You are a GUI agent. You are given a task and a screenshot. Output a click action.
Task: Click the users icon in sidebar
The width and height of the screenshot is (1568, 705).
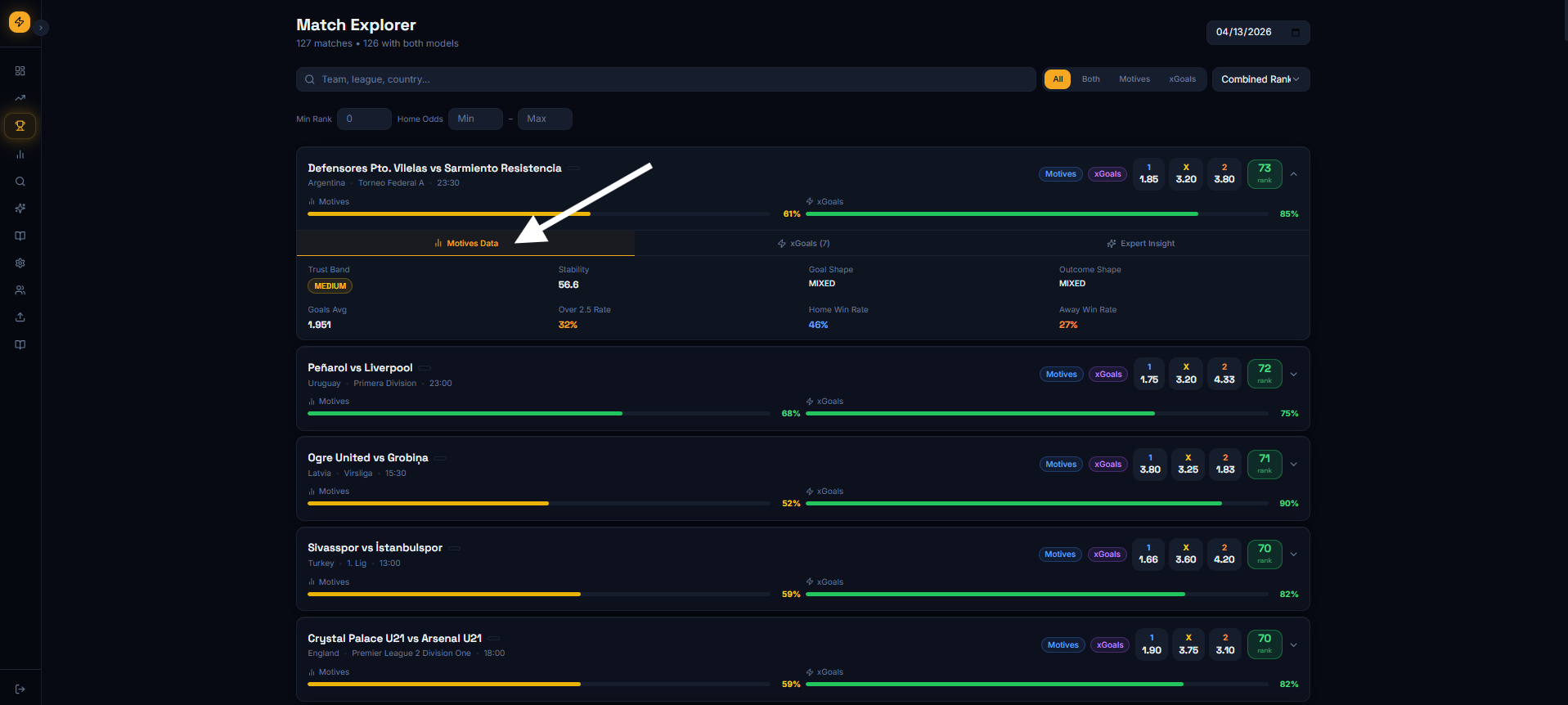(20, 290)
